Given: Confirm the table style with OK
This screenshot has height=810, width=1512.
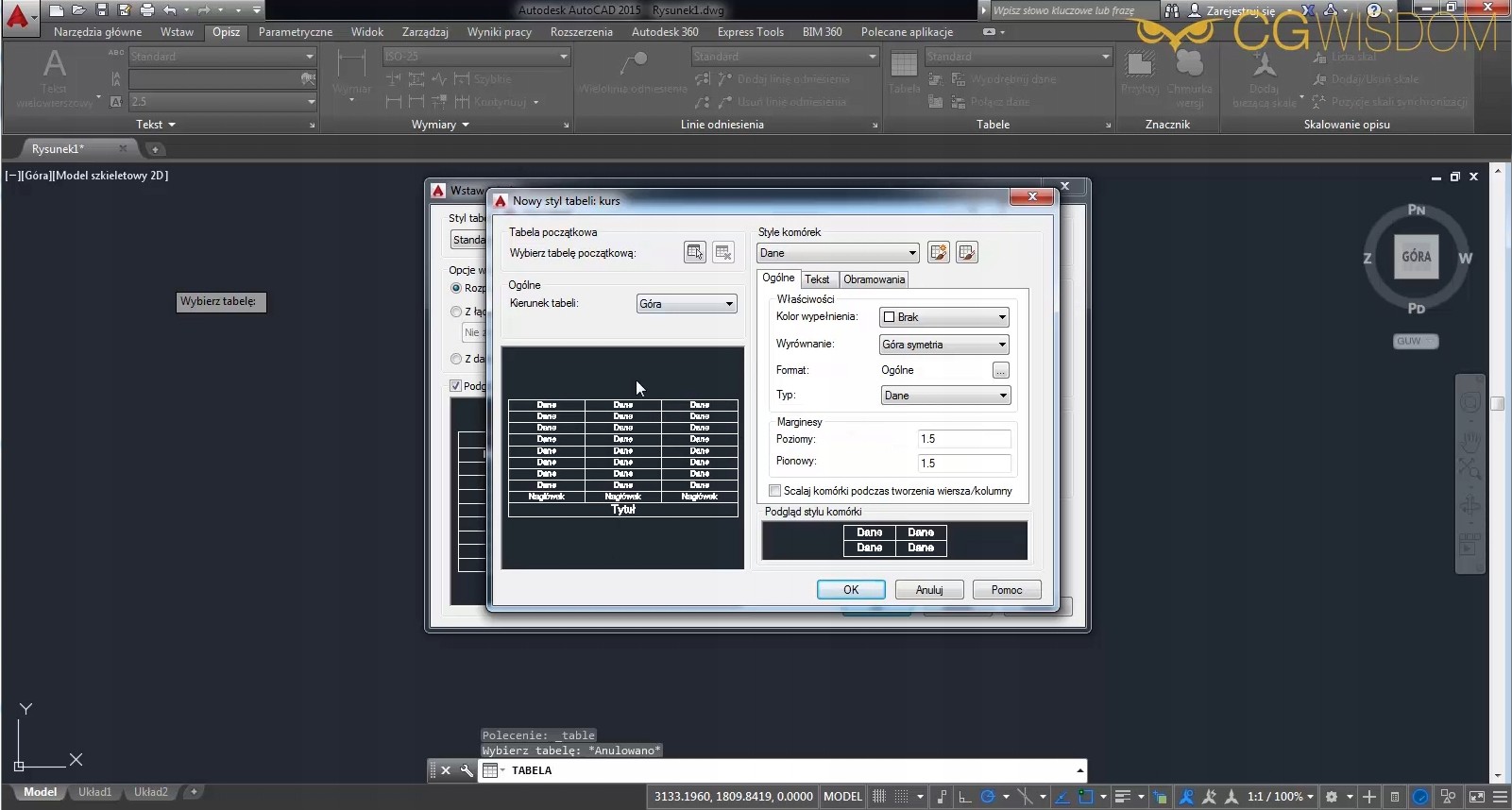Looking at the screenshot, I should pos(851,590).
